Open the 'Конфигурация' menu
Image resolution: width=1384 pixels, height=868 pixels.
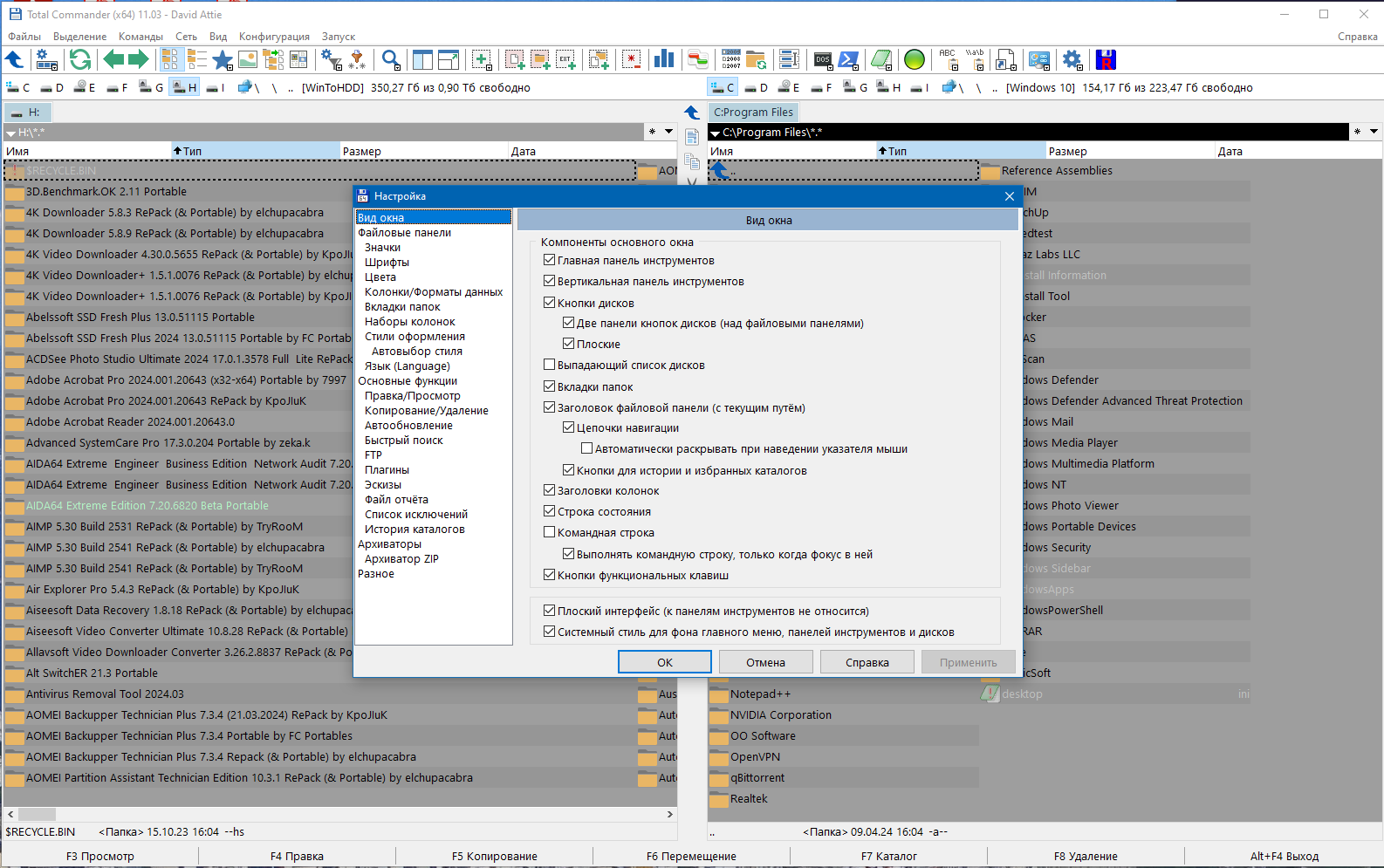point(274,37)
